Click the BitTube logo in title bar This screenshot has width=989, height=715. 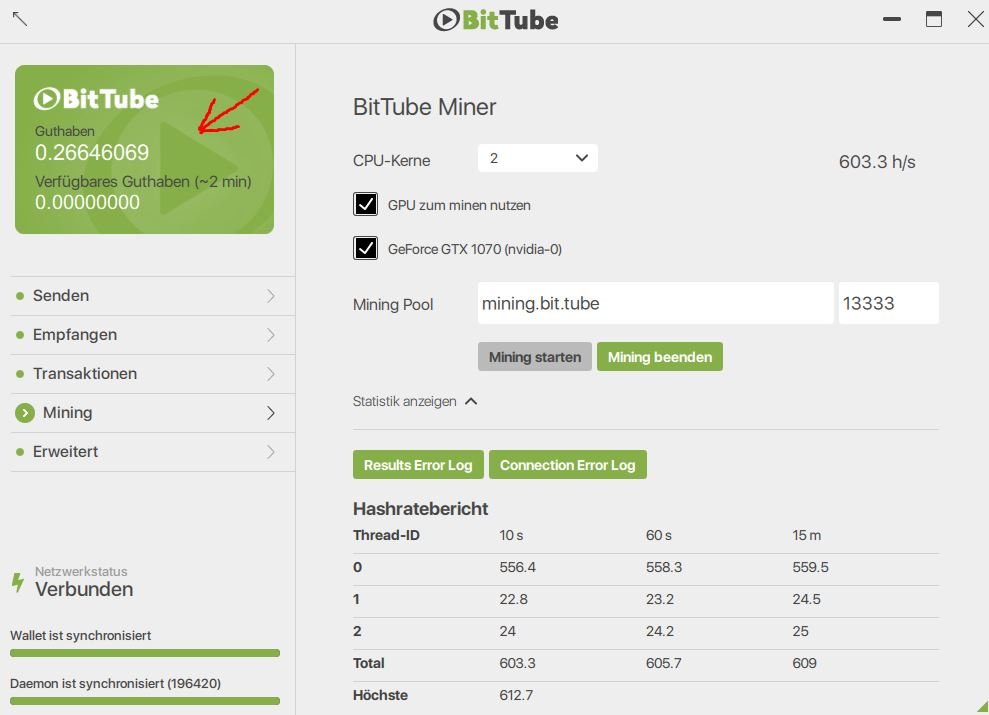click(496, 20)
